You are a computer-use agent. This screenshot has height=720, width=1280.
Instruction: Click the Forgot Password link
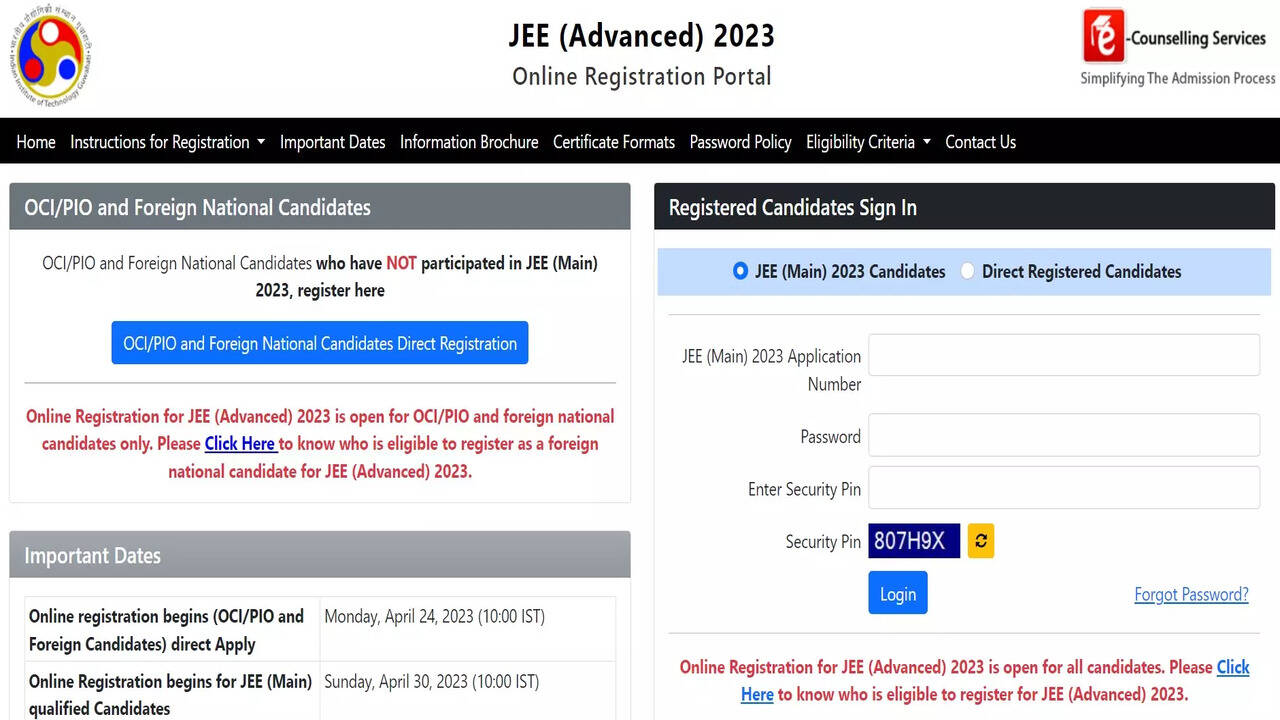[1191, 594]
